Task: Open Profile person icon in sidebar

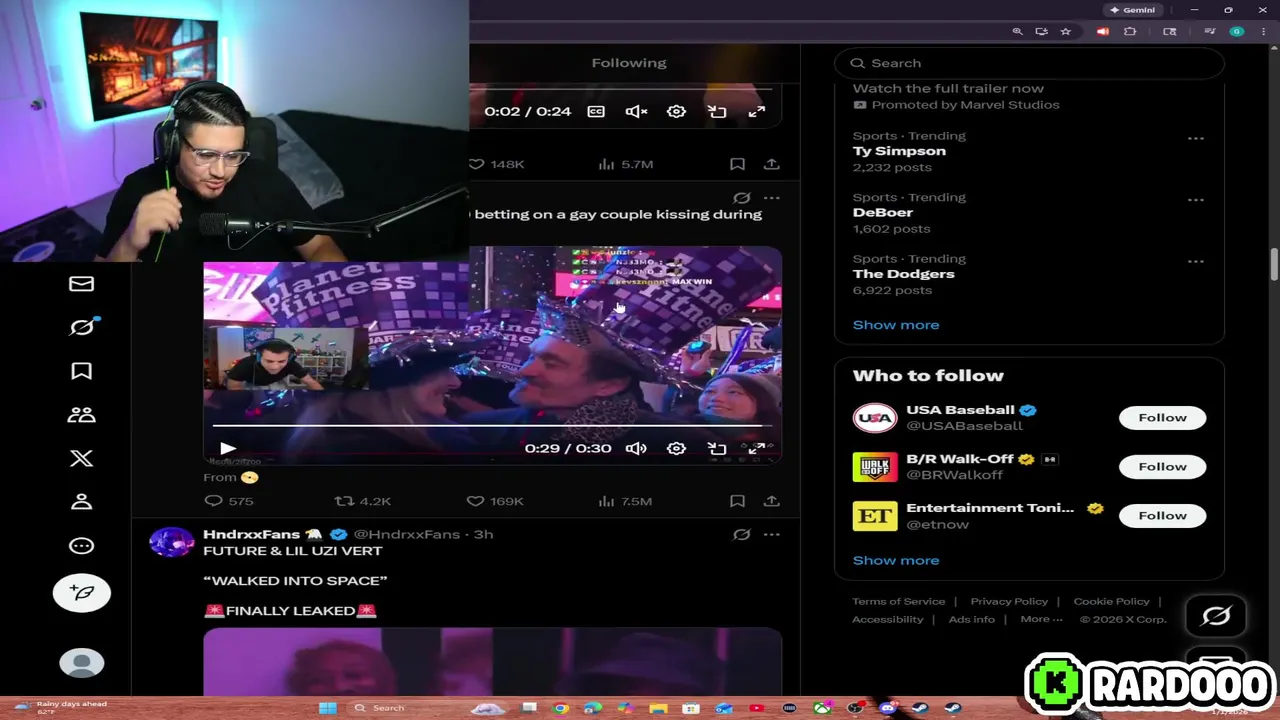Action: click(x=81, y=502)
